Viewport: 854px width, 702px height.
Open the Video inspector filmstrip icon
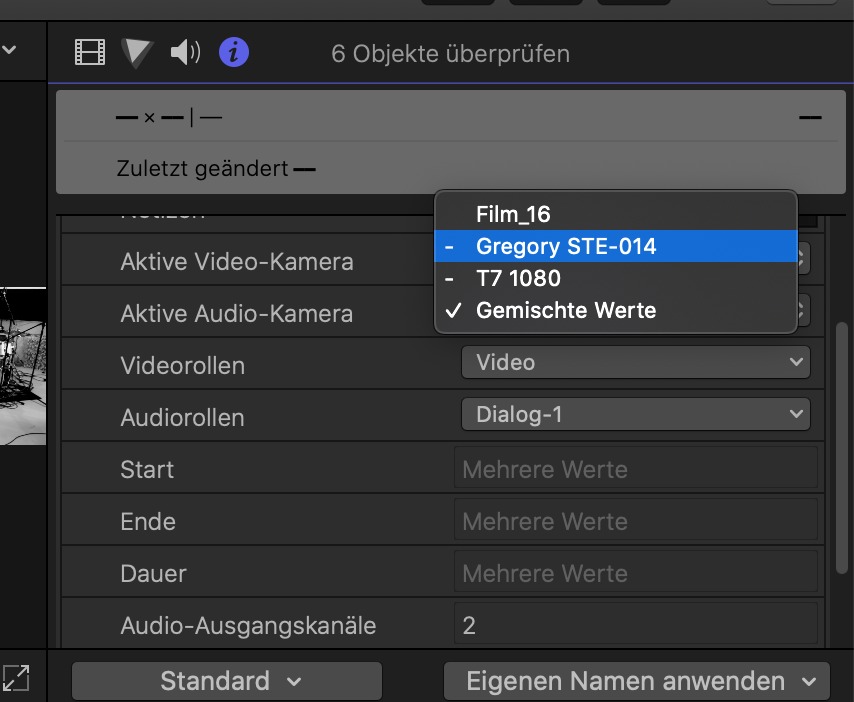(90, 52)
